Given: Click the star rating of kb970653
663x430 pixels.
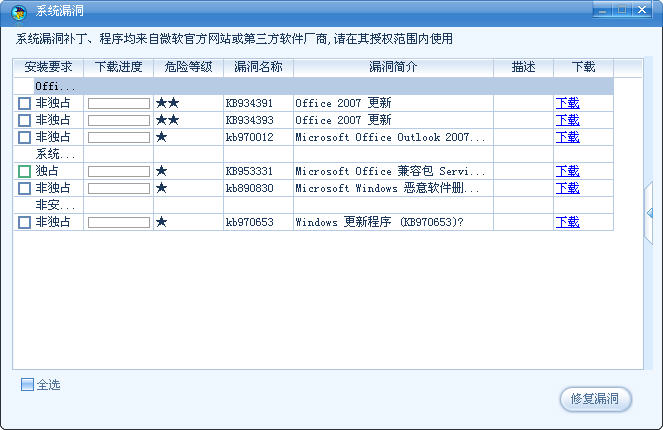Looking at the screenshot, I should pyautogui.click(x=162, y=222).
